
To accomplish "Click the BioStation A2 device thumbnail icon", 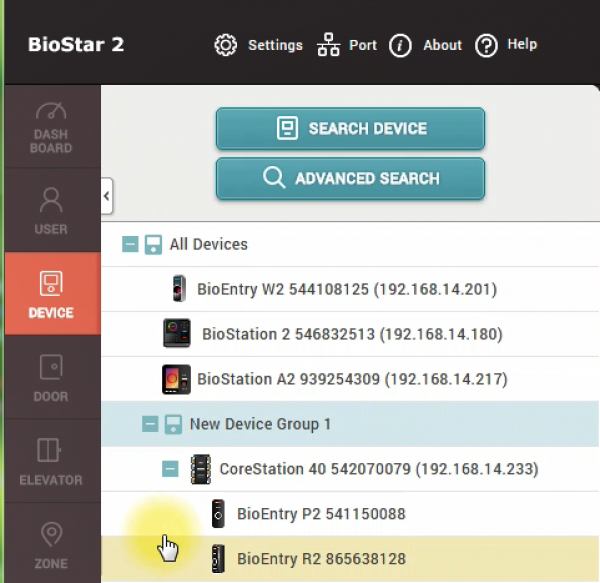I will click(x=176, y=379).
